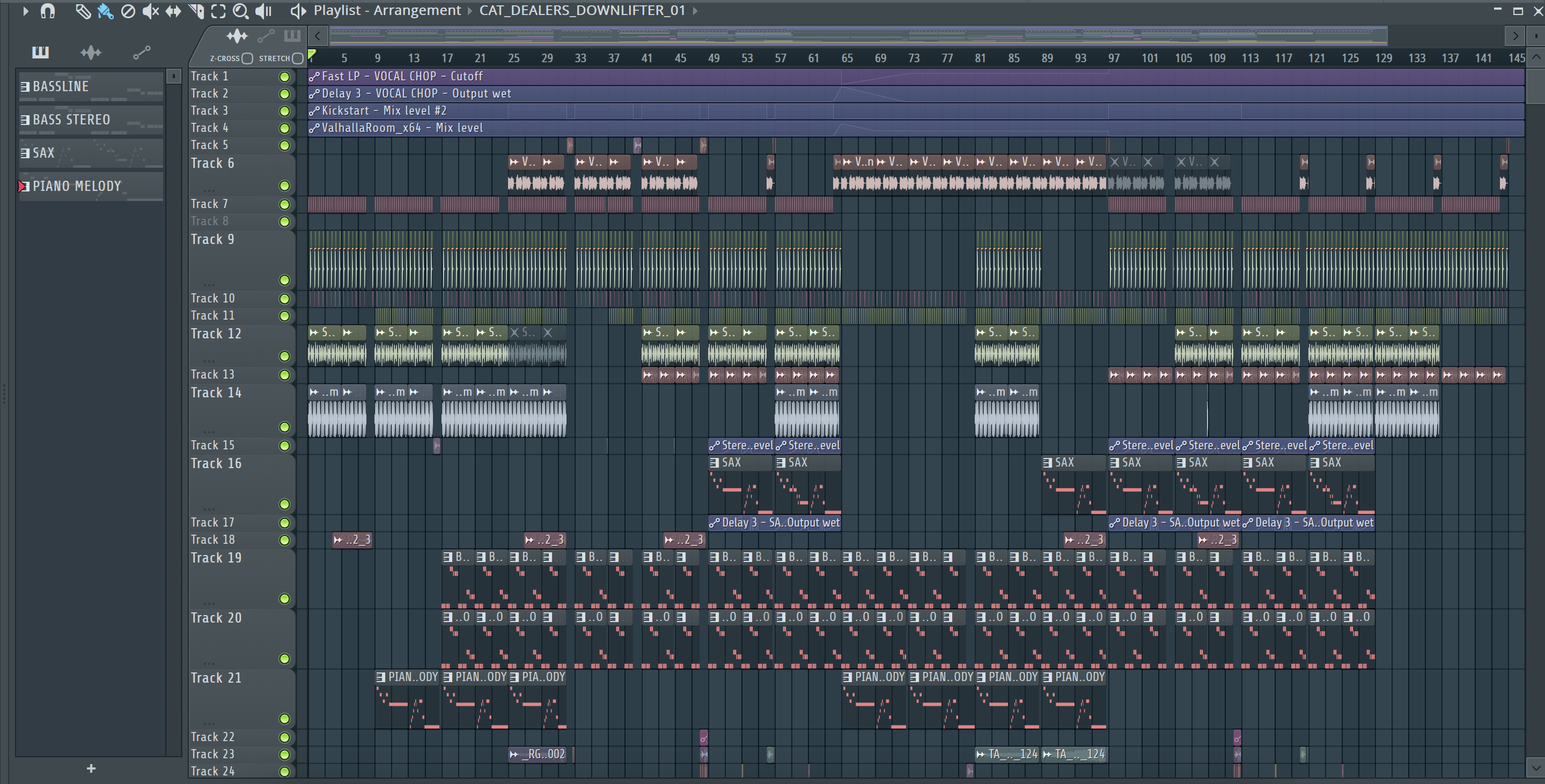The height and width of the screenshot is (784, 1545).
Task: Show audio clips in picker panel
Action: (x=91, y=53)
